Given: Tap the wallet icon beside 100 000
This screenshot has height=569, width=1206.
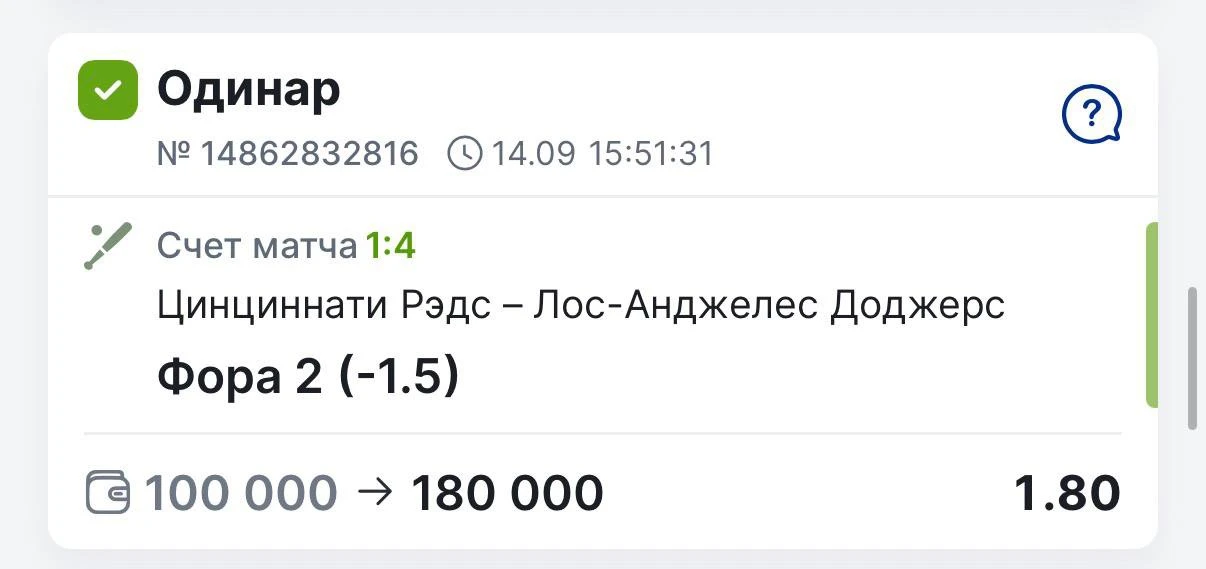Looking at the screenshot, I should click(x=108, y=493).
